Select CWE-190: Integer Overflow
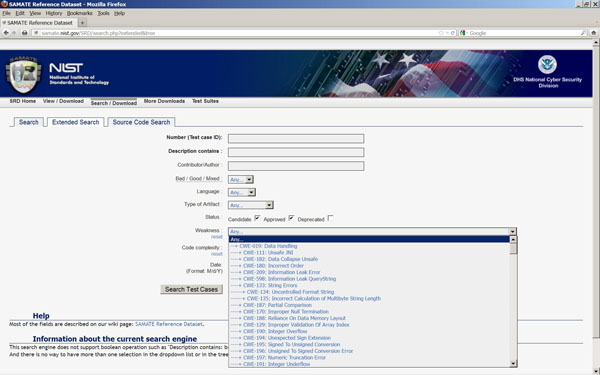Screen dimensions: 600x375 pyautogui.click(x=369, y=331)
